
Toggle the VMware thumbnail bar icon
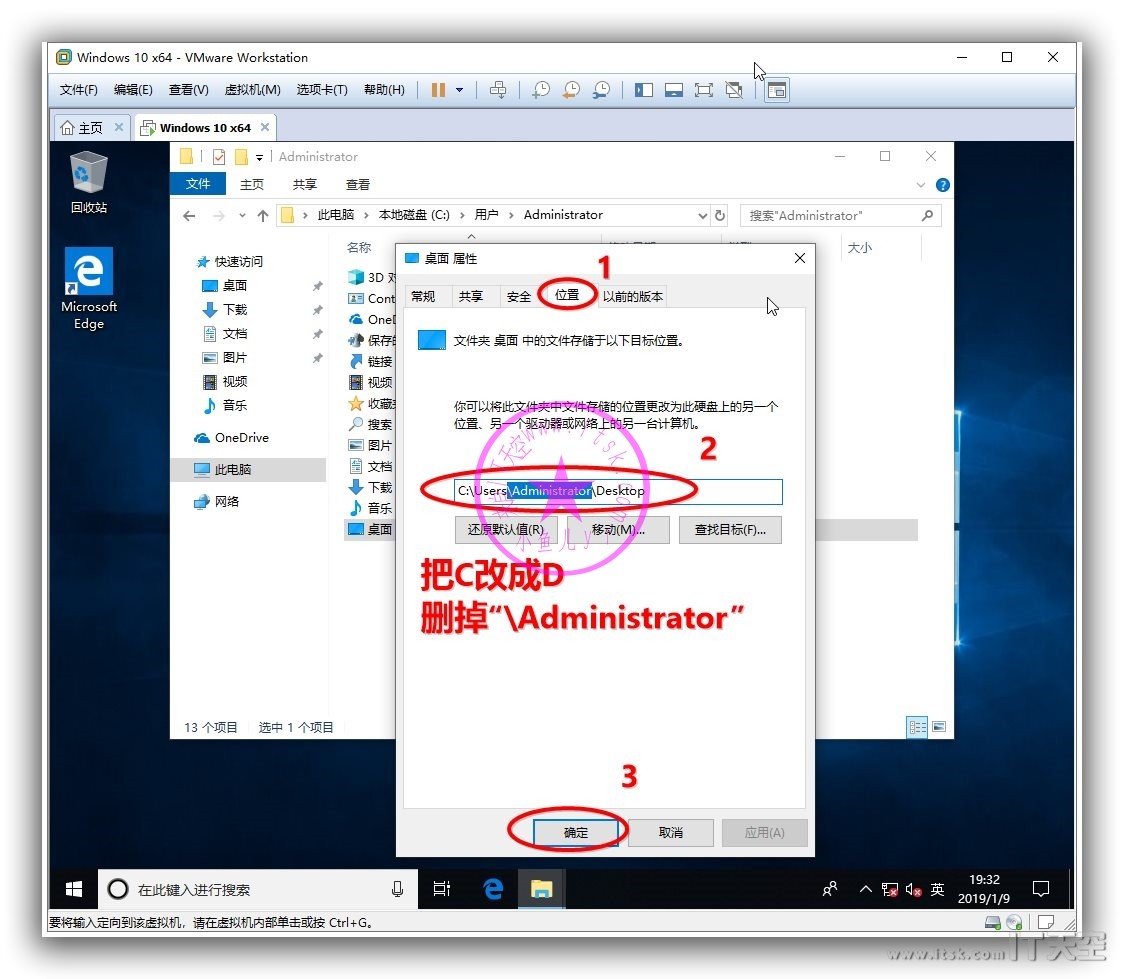(674, 90)
